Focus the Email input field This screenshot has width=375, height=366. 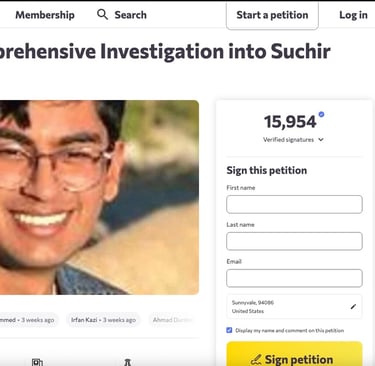(294, 278)
